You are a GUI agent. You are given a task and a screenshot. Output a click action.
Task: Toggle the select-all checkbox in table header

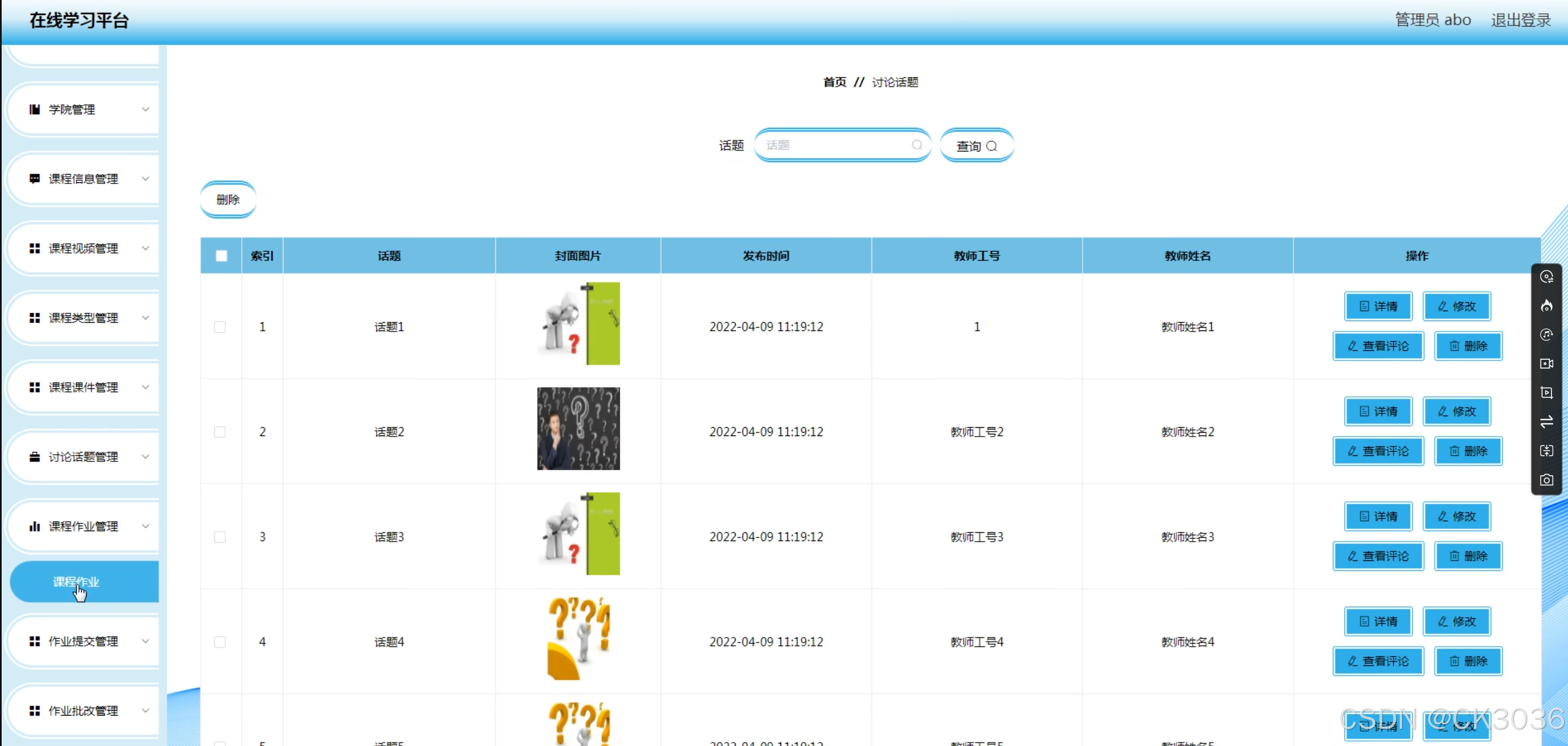coord(221,256)
